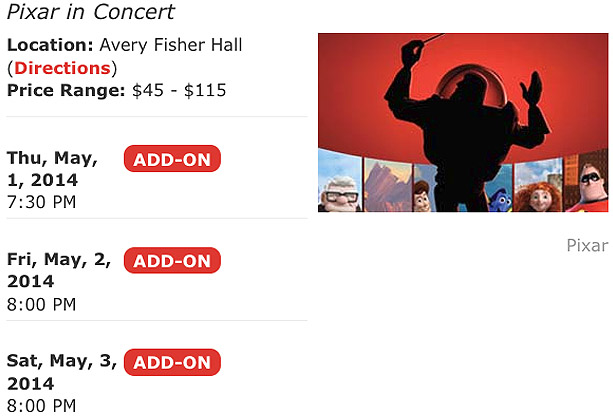Click Merida with red hair in image
The image size is (613, 418).
point(538,196)
